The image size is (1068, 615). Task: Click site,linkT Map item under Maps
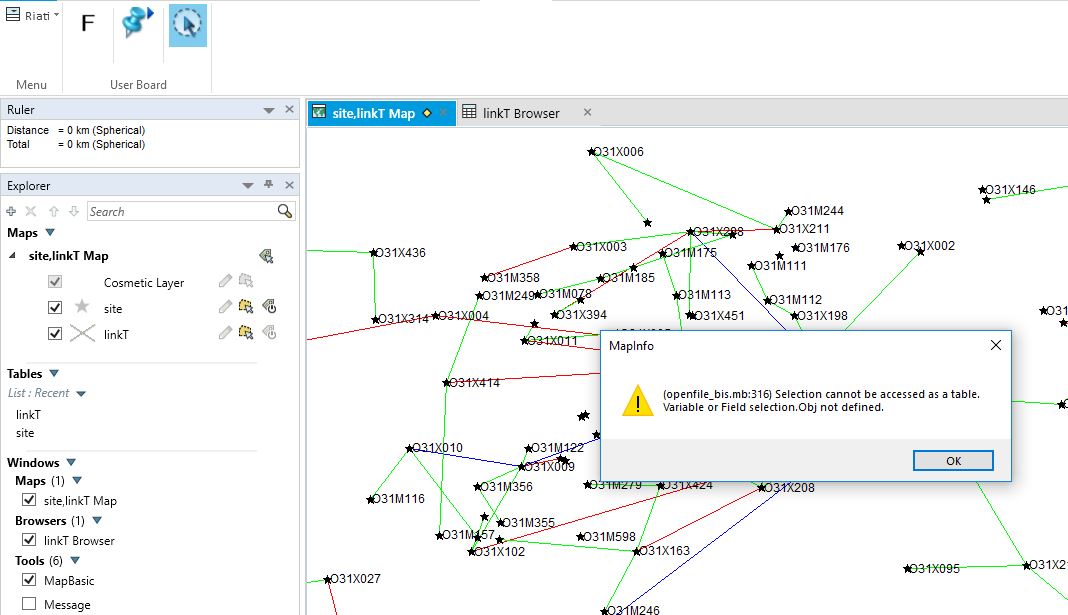click(69, 256)
